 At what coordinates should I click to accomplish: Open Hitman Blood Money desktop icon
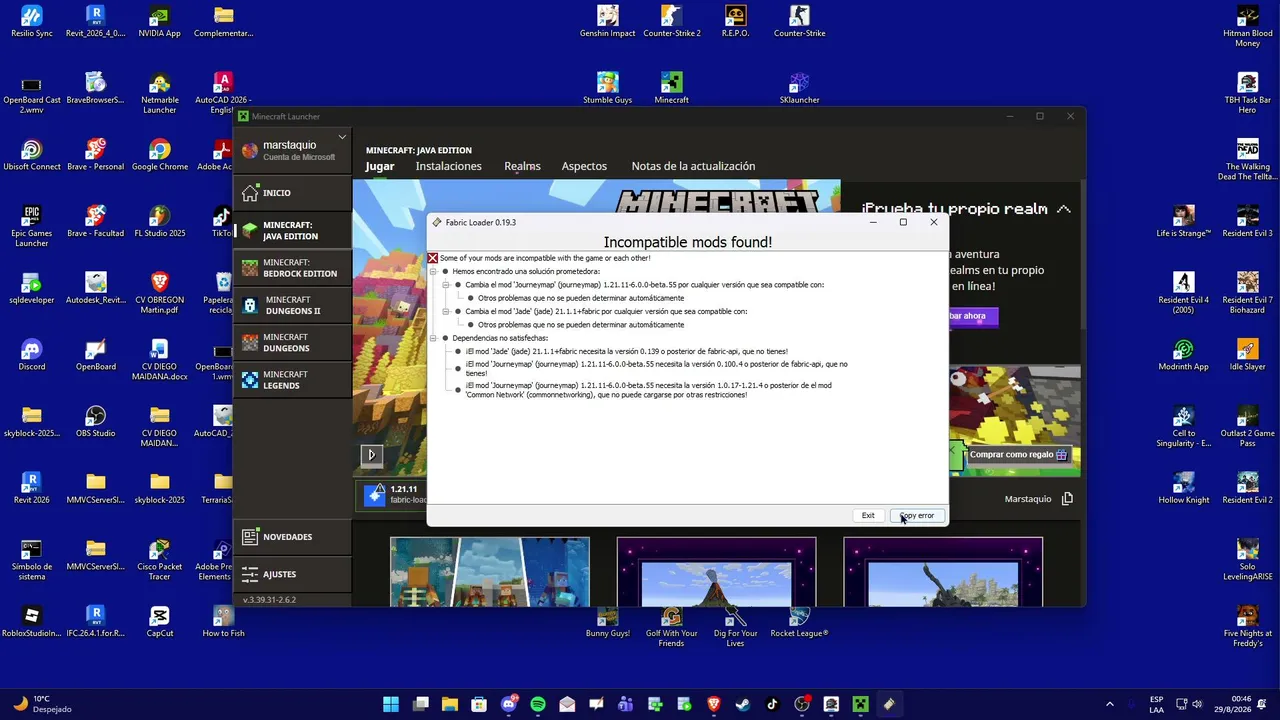pyautogui.click(x=1248, y=26)
